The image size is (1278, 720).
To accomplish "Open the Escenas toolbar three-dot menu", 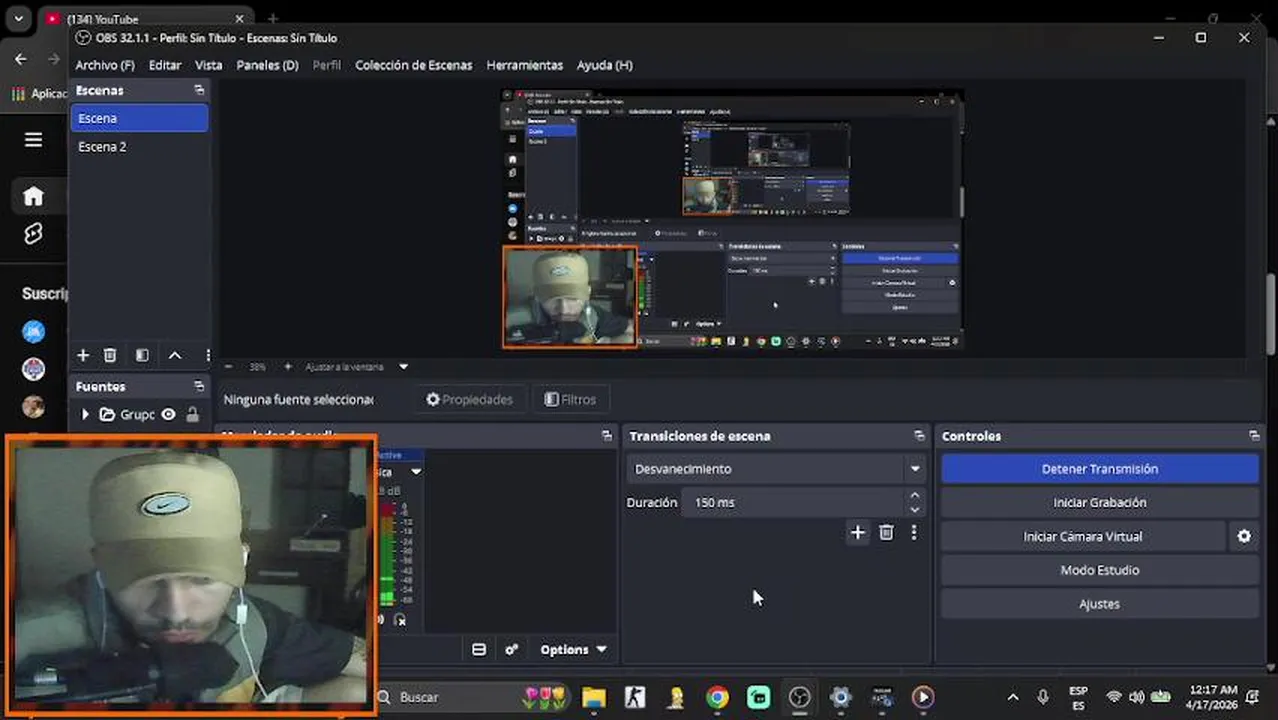I will 207,355.
